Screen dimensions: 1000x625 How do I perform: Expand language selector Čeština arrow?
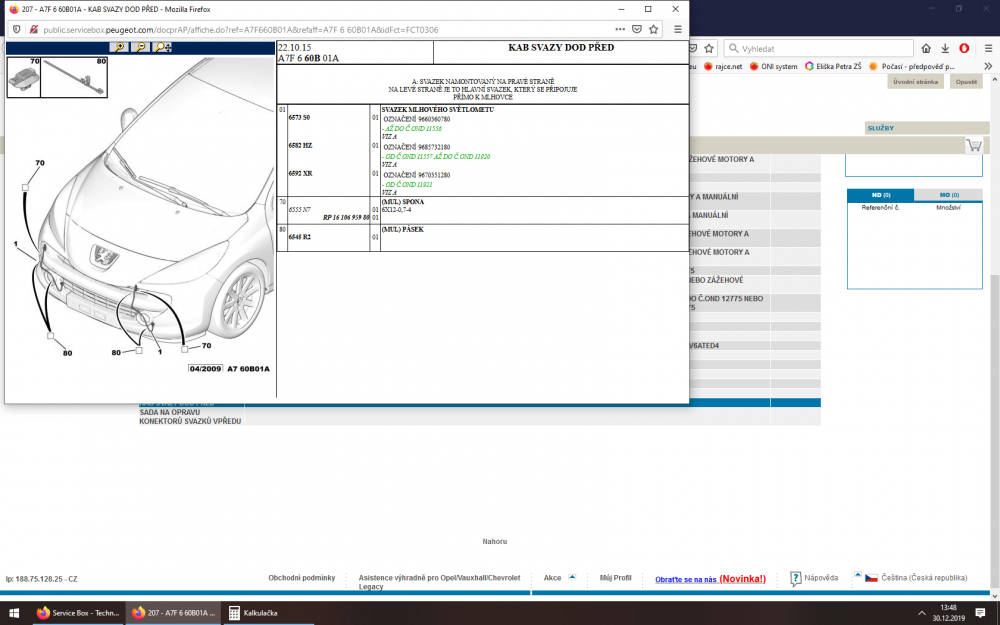[858, 574]
